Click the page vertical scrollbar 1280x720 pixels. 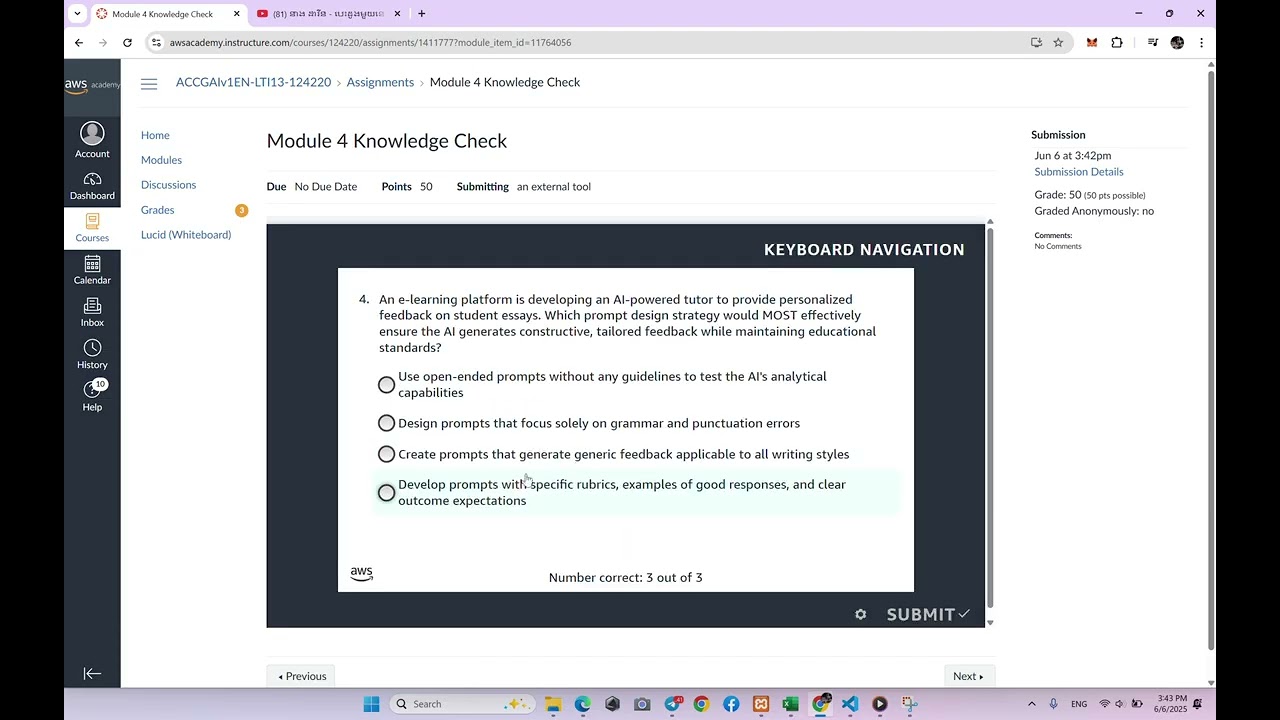click(x=1211, y=360)
